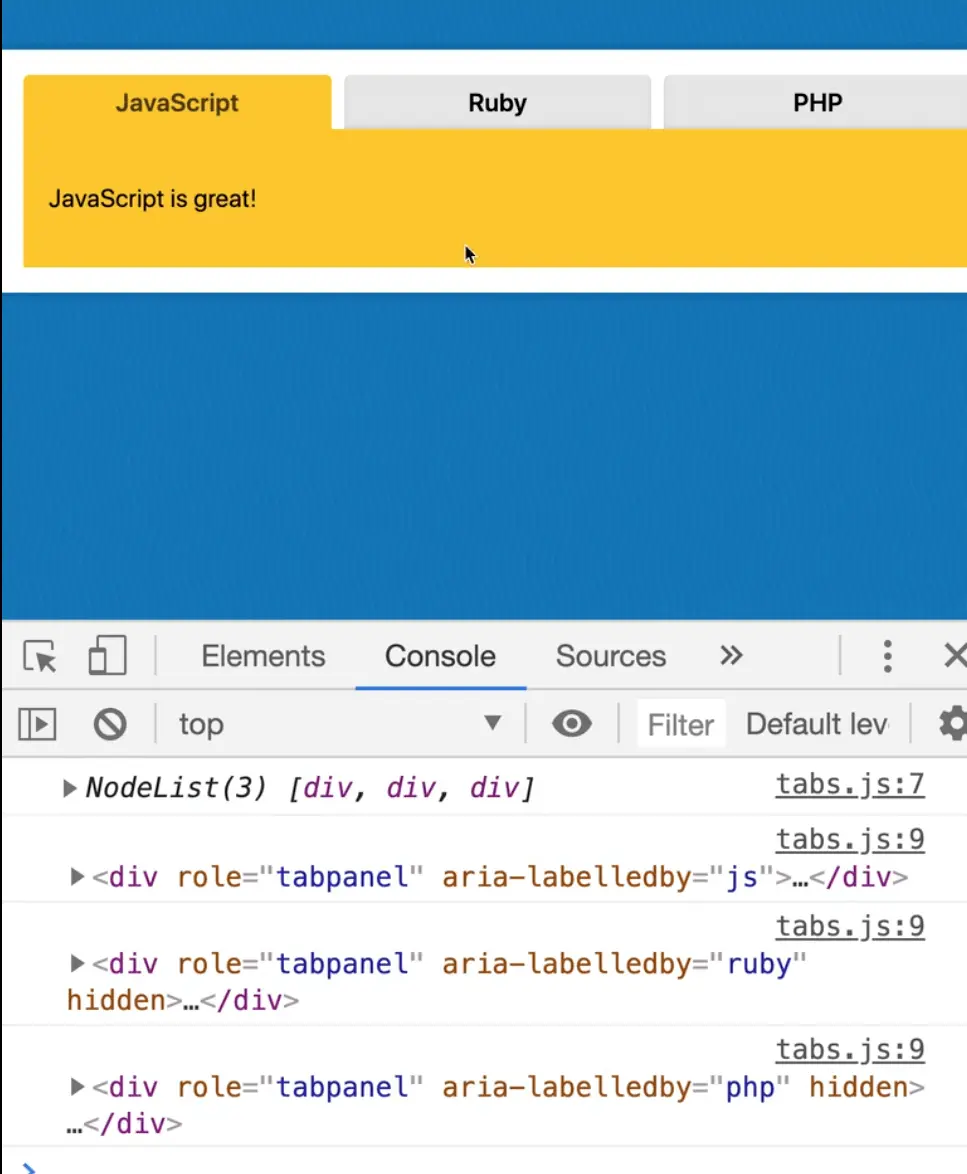This screenshot has height=1174, width=967.
Task: Open the top context dropdown
Action: point(340,724)
